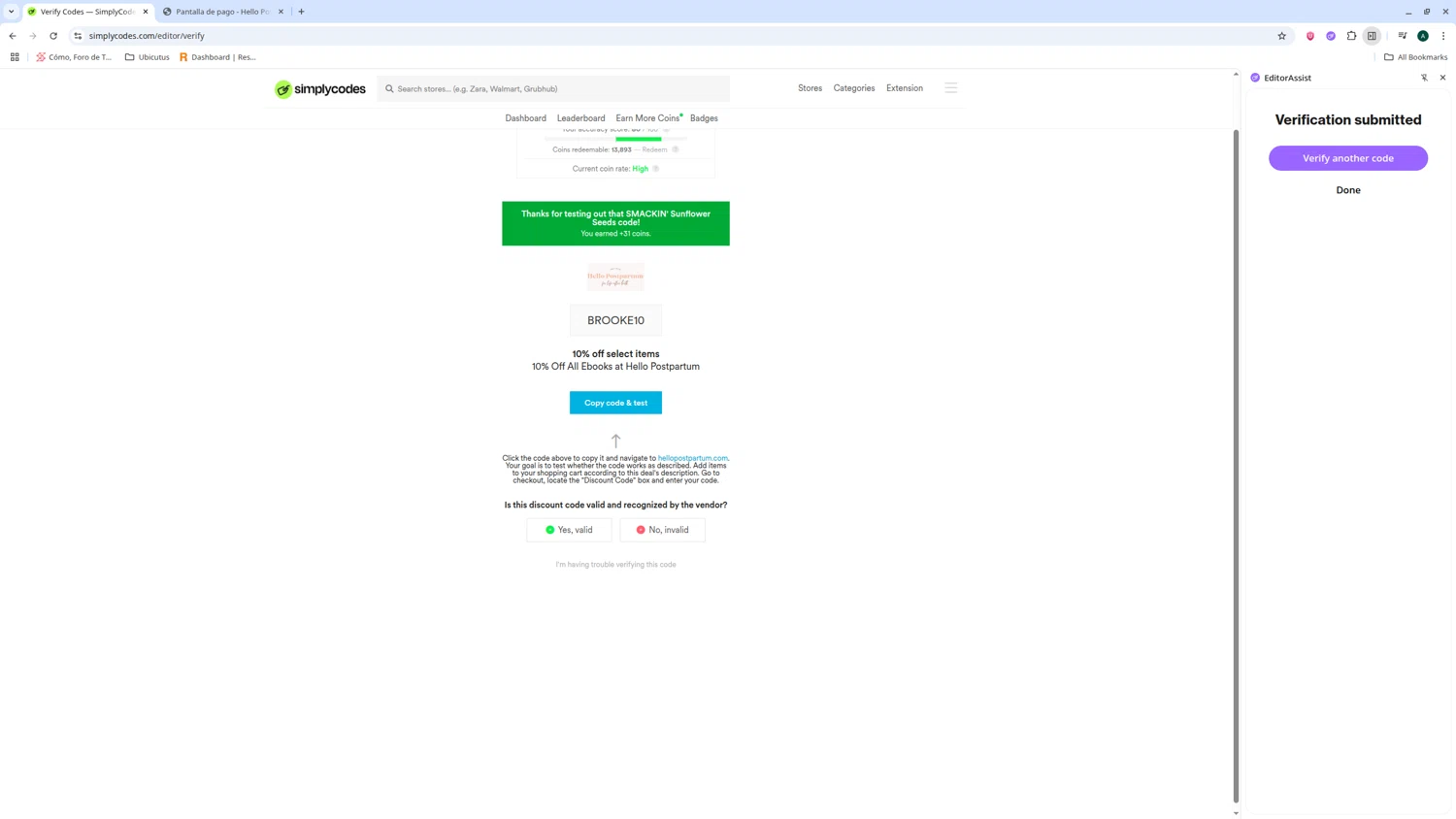Viewport: 1456px width, 819px height.
Task: Click the Hello Postpartum store logo thumbnail
Action: point(615,277)
